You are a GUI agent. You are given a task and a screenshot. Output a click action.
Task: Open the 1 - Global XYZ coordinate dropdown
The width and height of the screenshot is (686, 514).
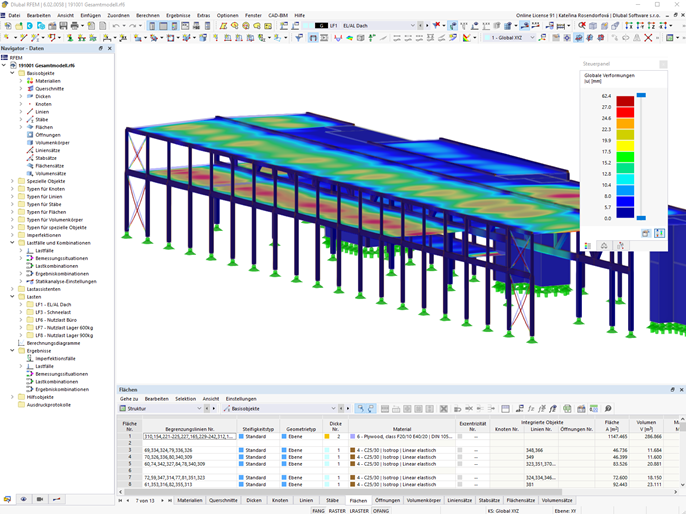pos(532,38)
